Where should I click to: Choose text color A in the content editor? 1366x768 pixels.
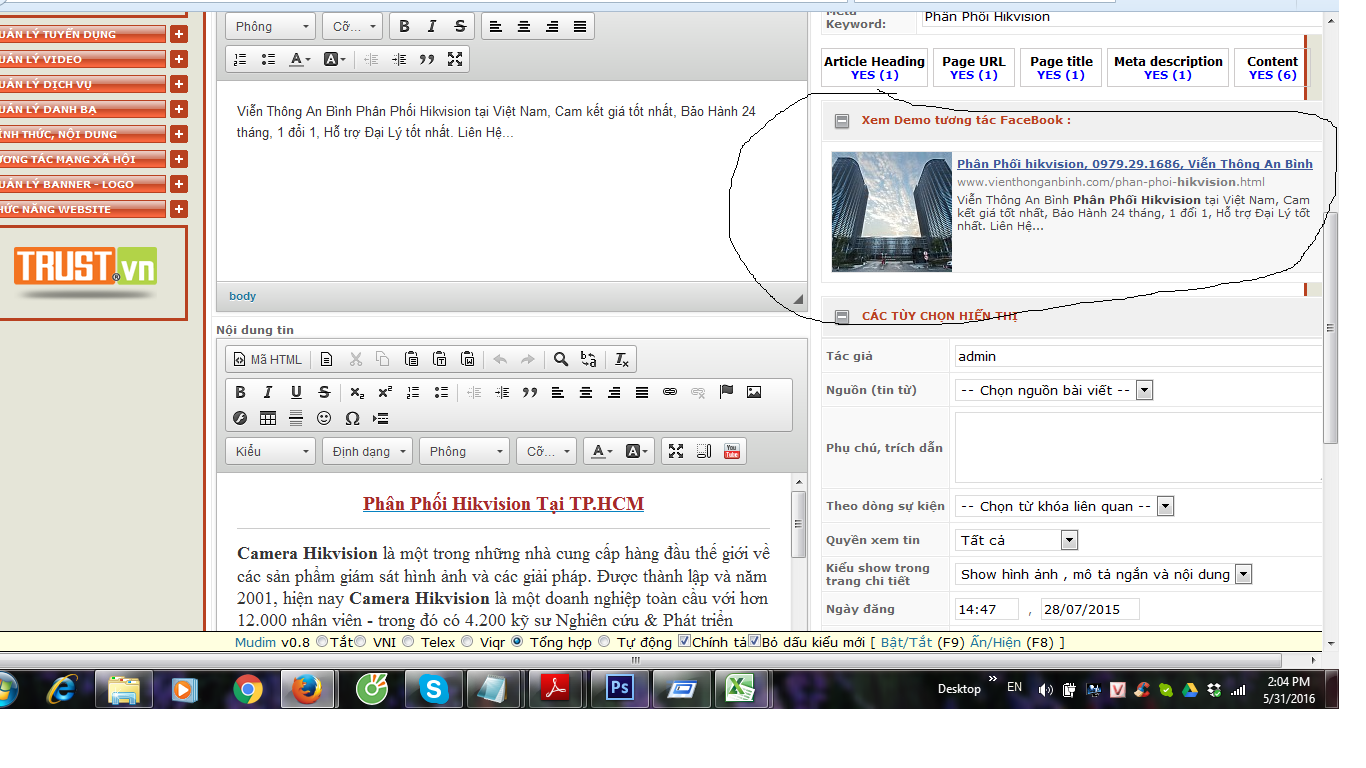tap(600, 451)
